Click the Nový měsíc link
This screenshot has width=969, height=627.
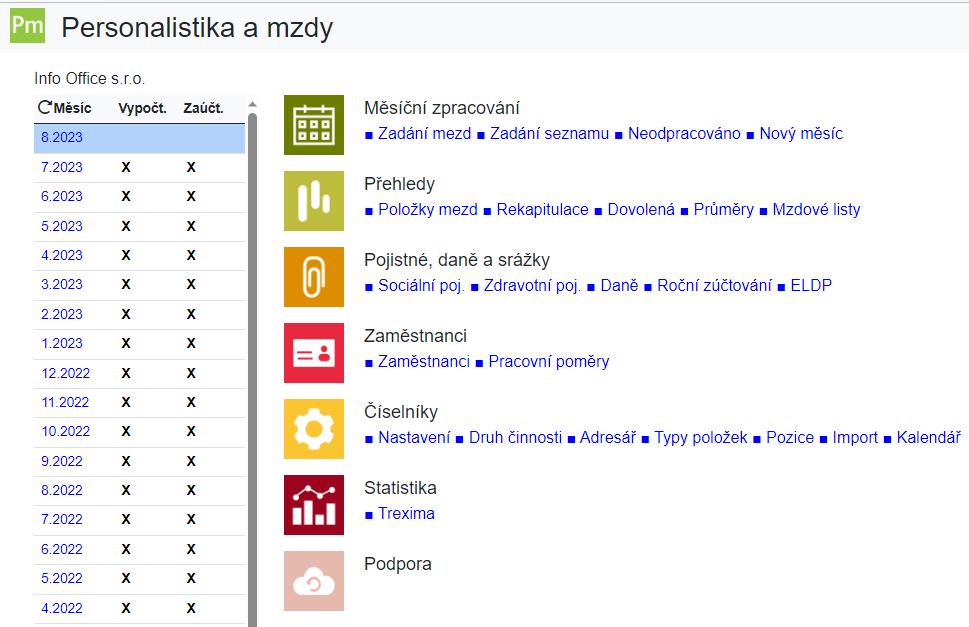click(x=801, y=134)
